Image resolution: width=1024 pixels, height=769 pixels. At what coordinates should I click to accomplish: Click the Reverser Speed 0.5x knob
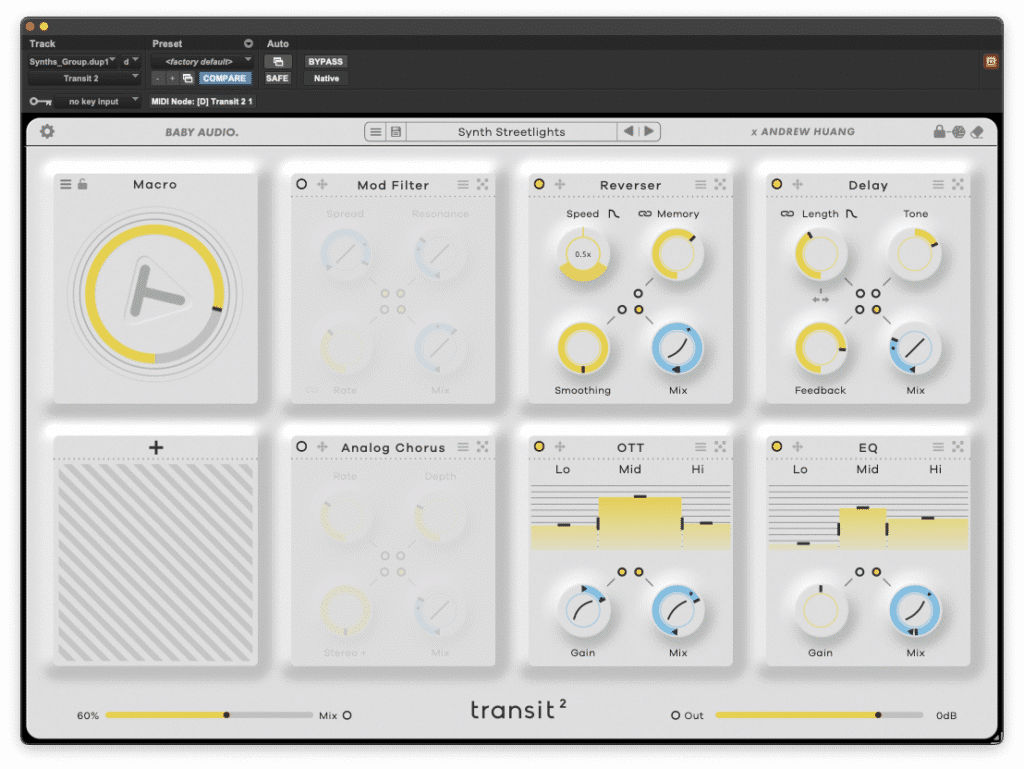[583, 255]
